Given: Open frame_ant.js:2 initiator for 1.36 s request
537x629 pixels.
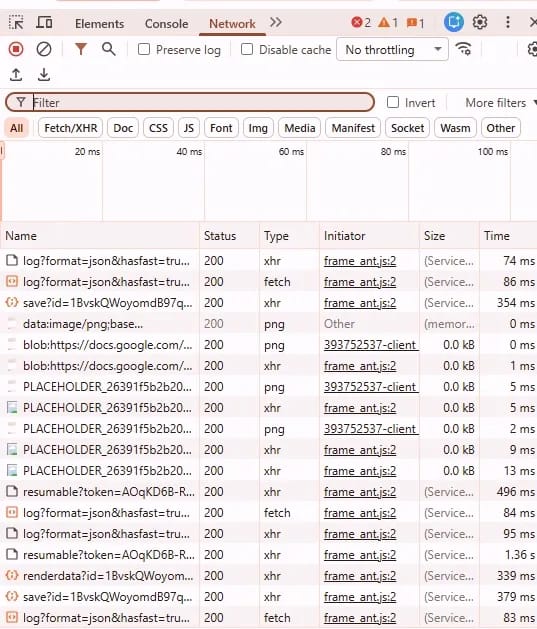Looking at the screenshot, I should [360, 555].
